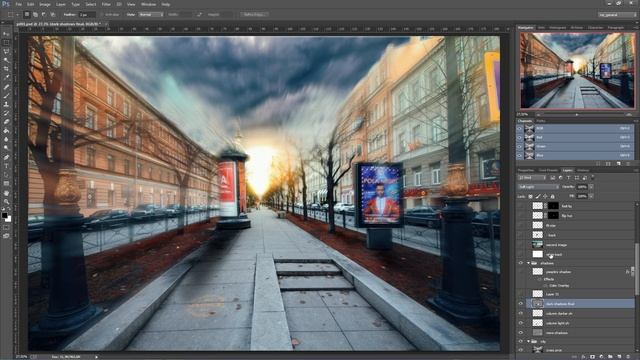The width and height of the screenshot is (640, 360).
Task: Click Add layer mask icon
Action: point(592,357)
